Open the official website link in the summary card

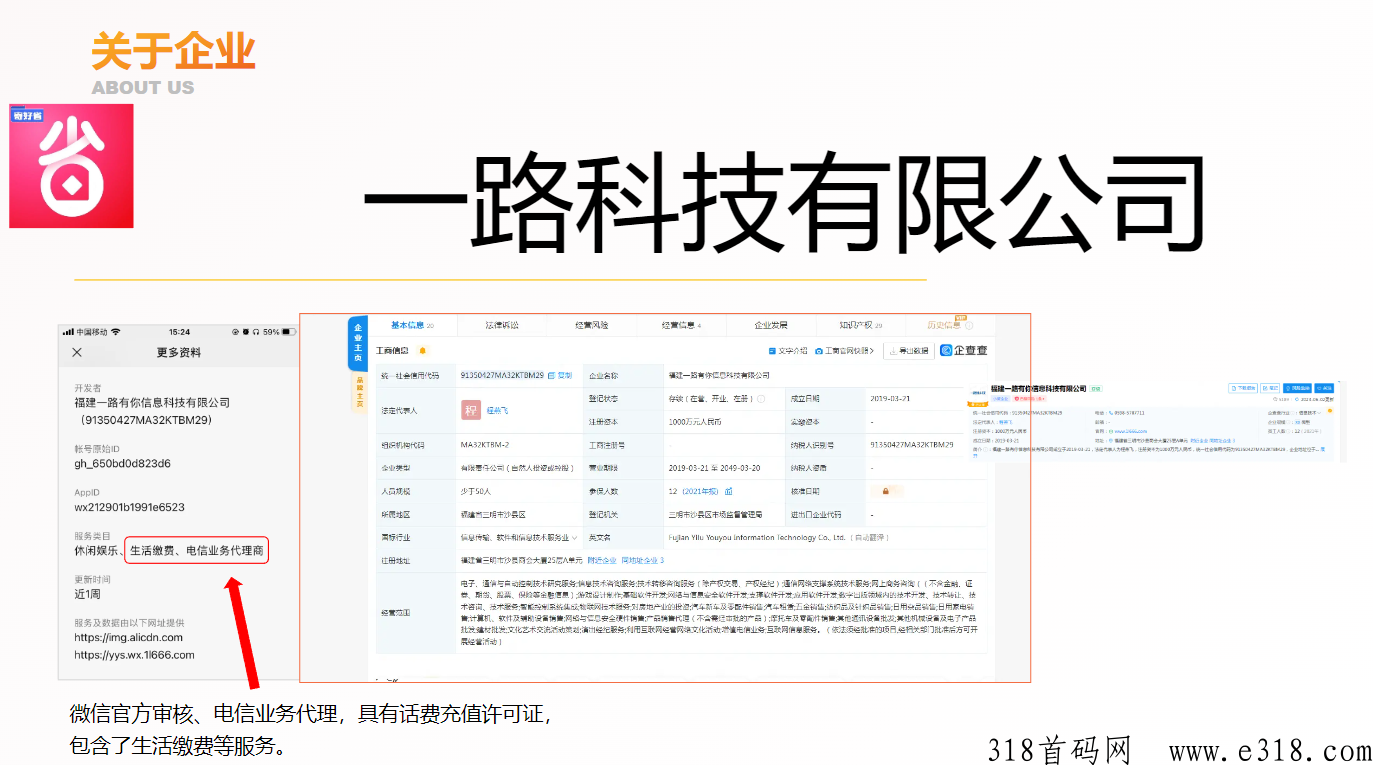click(x=1131, y=431)
